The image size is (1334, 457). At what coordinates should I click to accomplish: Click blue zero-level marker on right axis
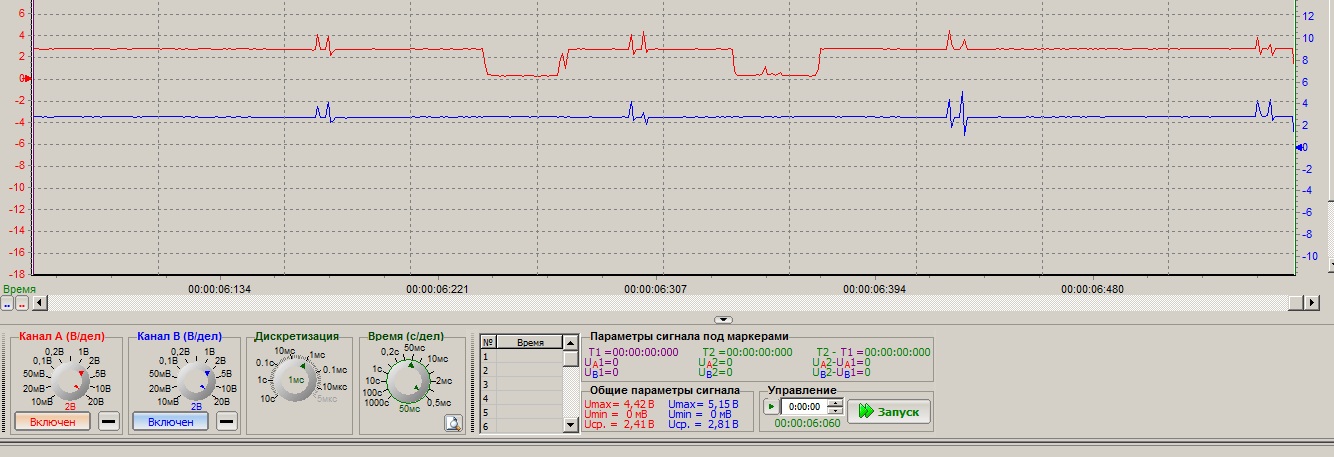point(1299,147)
